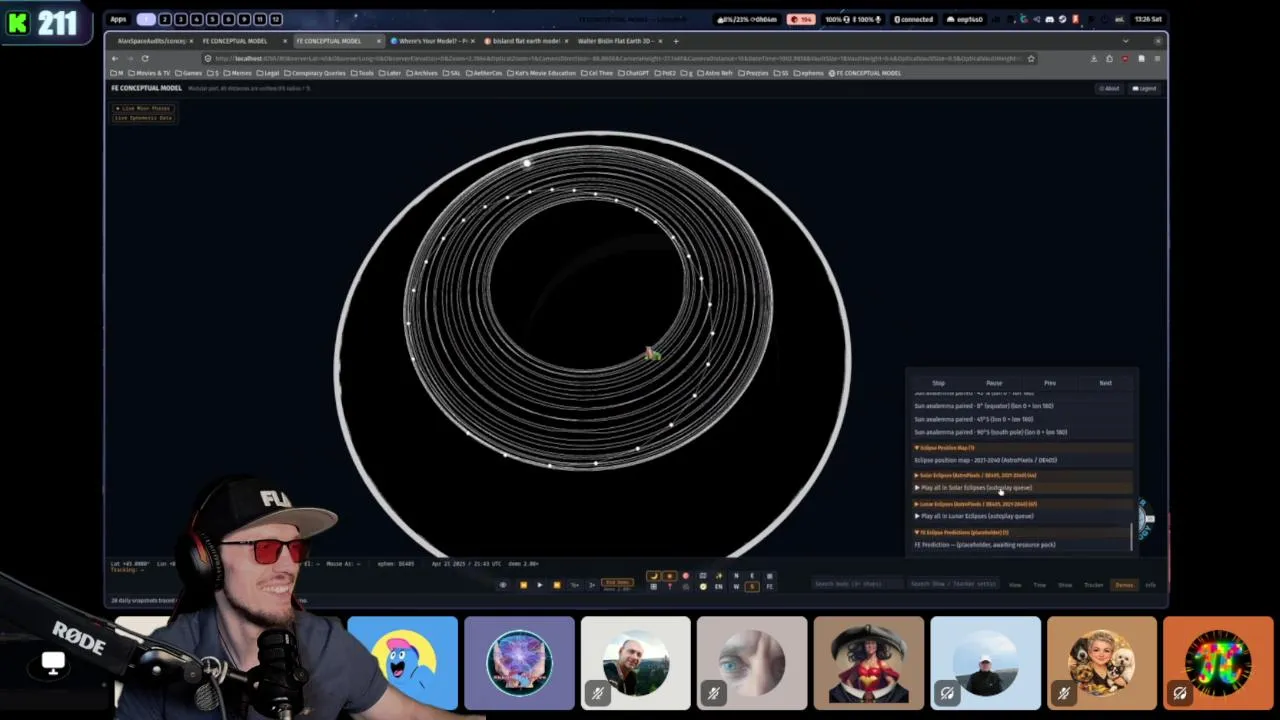Open the ChatGPT bookmark folder
Screen dimensions: 1280x720
tap(635, 73)
